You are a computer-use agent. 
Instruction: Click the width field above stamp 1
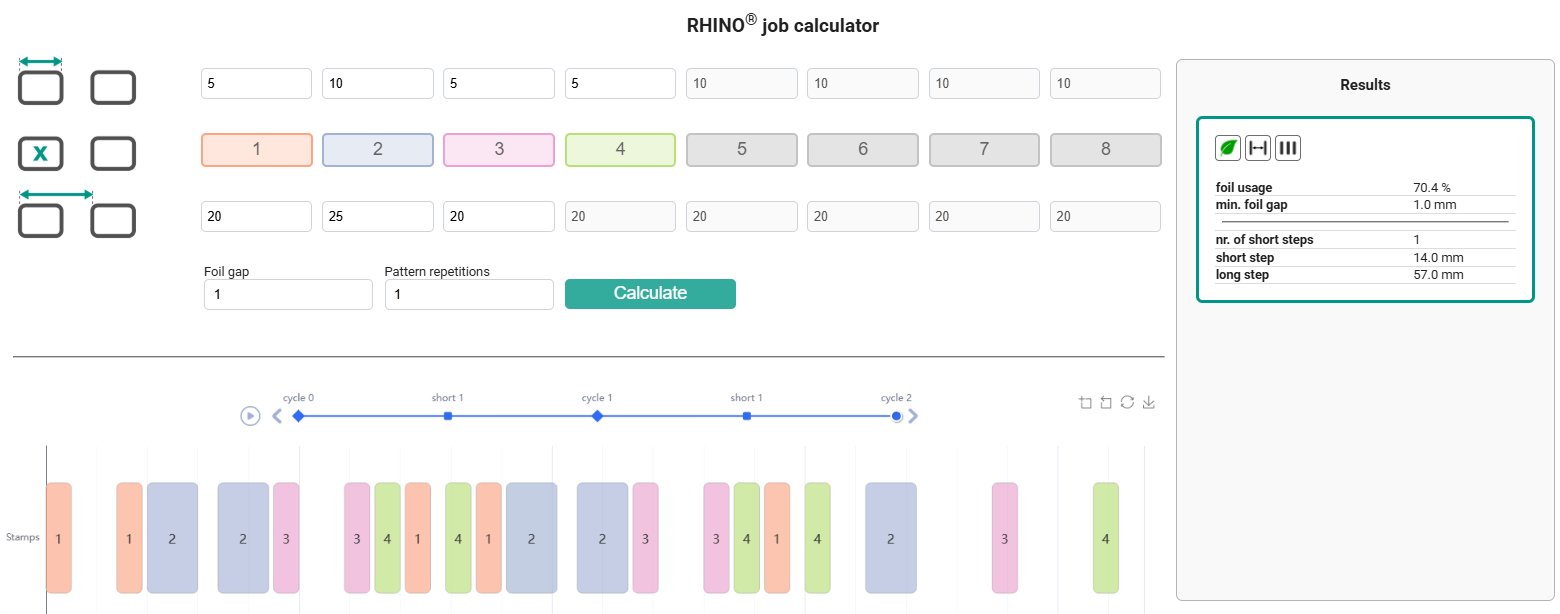pos(257,84)
